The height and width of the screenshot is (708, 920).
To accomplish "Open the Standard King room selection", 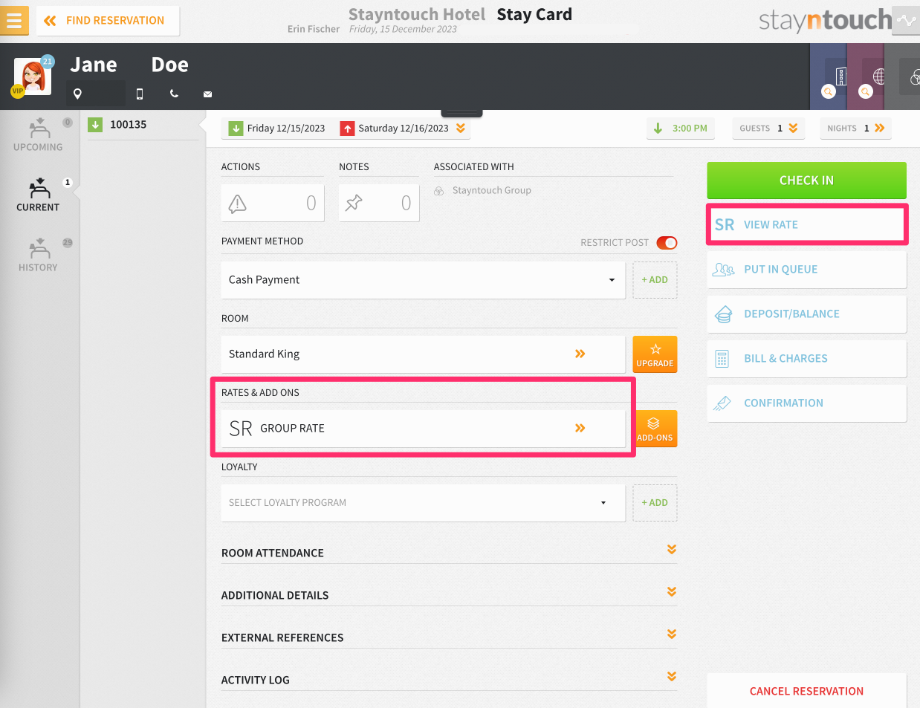I will [423, 354].
